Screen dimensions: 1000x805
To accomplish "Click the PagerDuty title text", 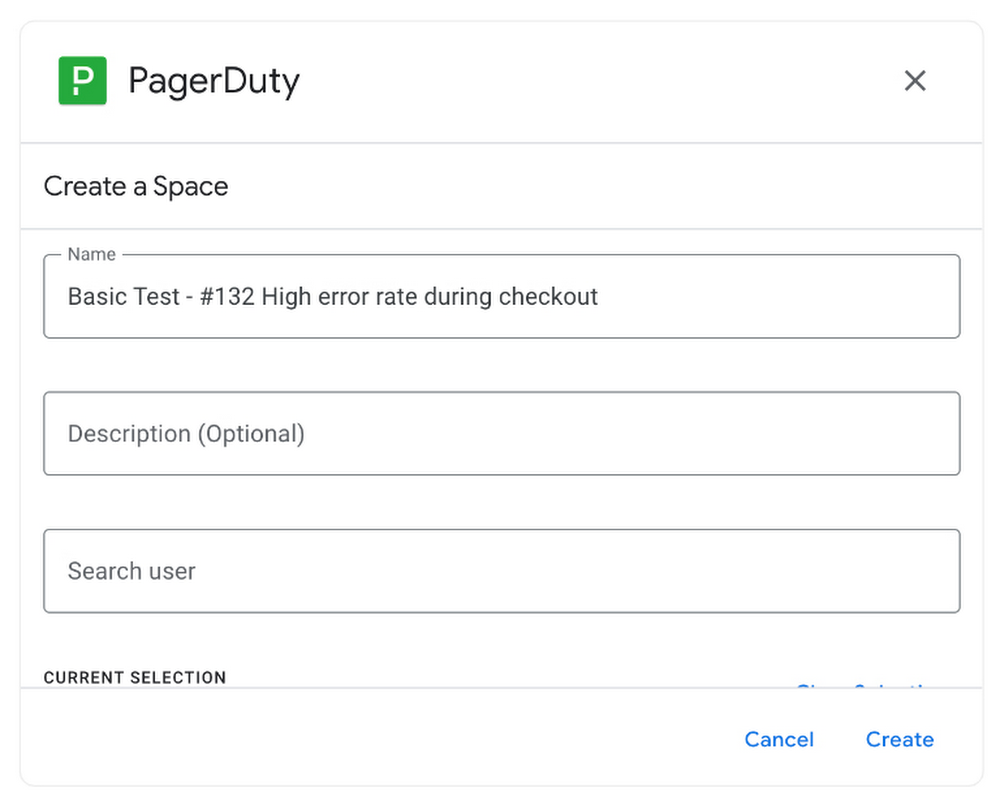I will [214, 81].
